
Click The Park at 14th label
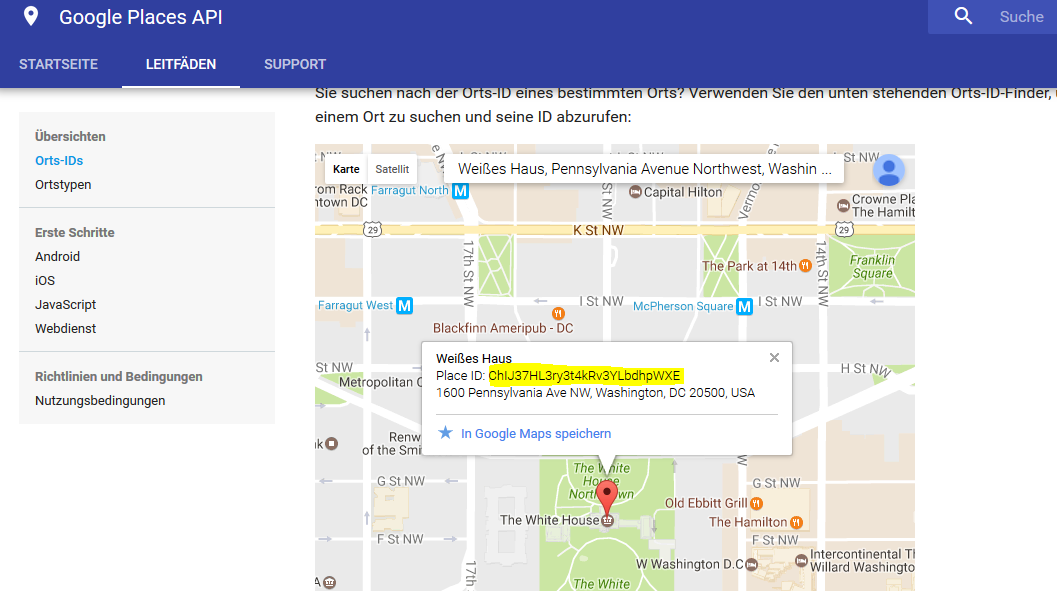coord(749,266)
